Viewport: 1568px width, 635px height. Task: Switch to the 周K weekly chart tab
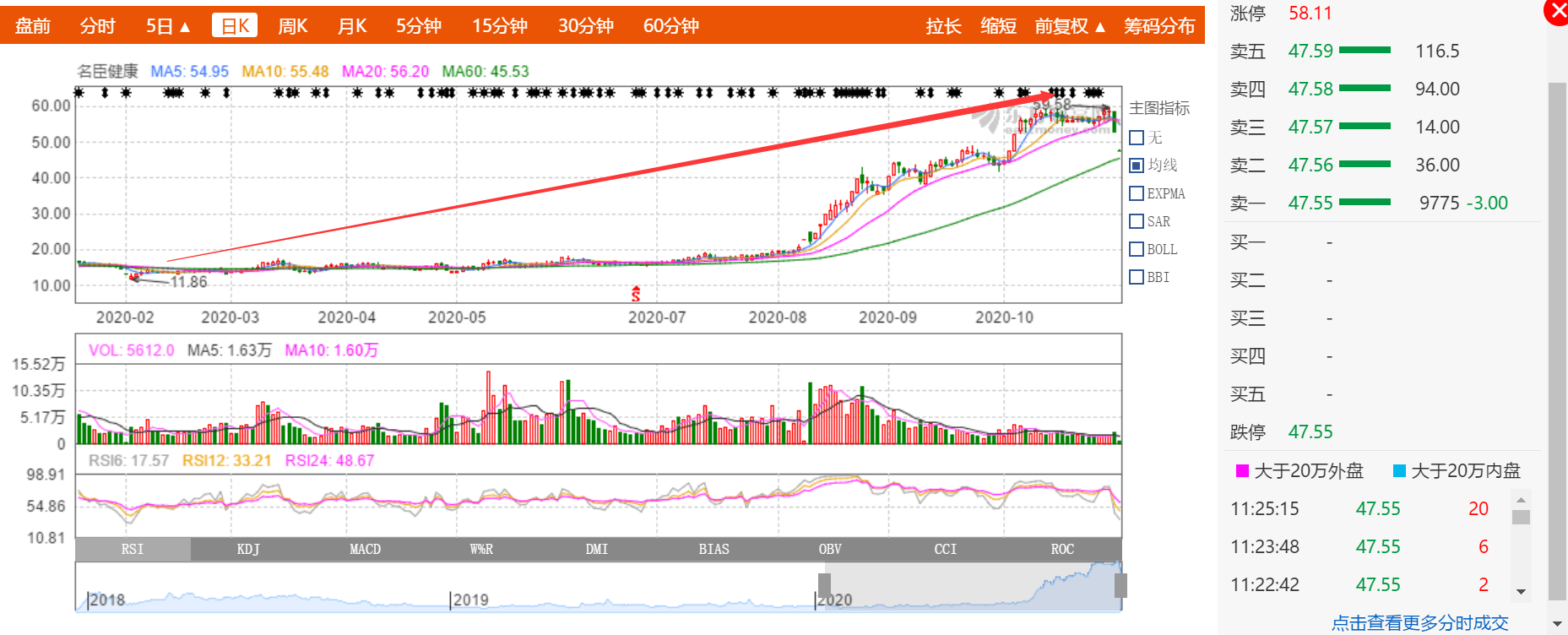click(292, 26)
